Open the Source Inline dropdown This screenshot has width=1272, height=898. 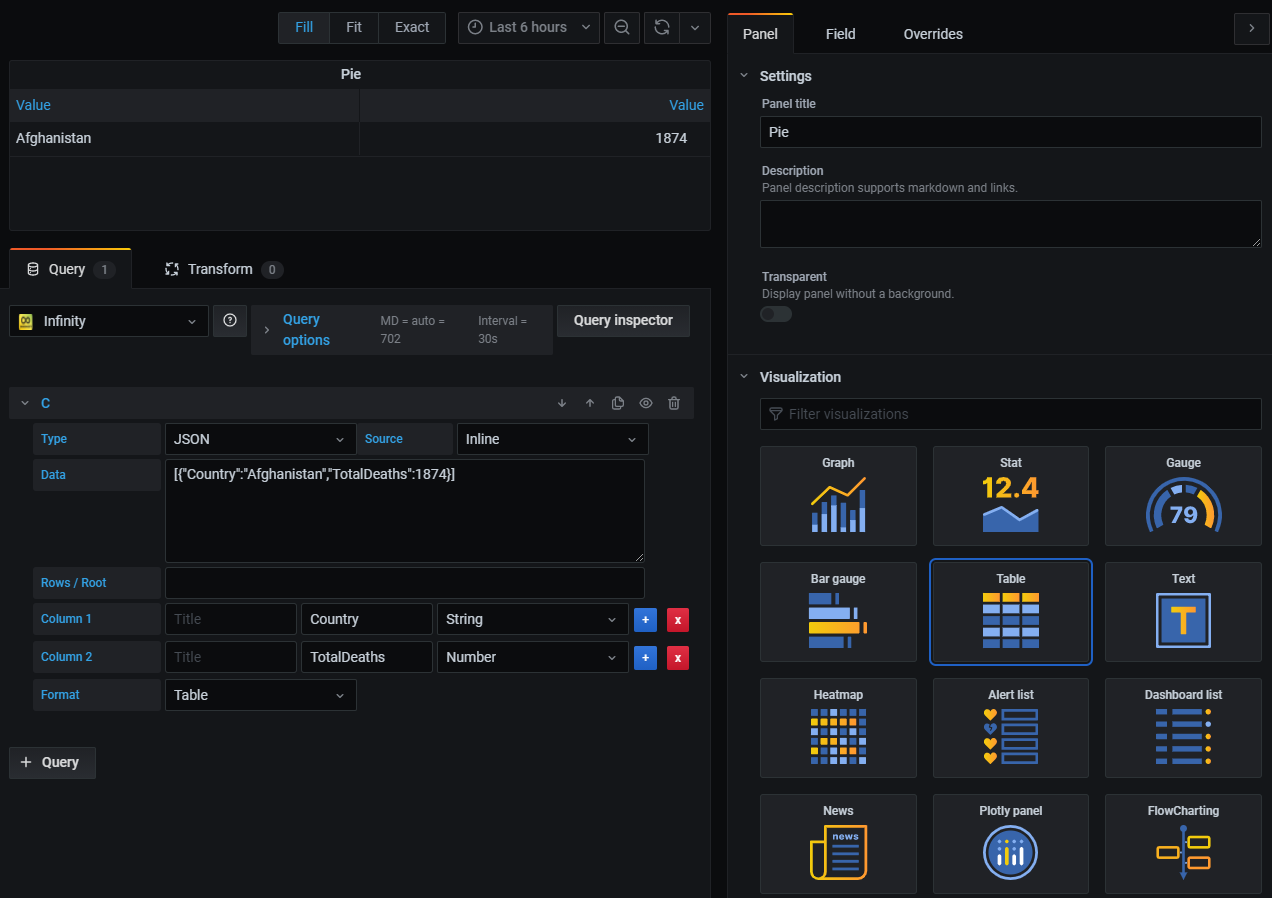(552, 439)
